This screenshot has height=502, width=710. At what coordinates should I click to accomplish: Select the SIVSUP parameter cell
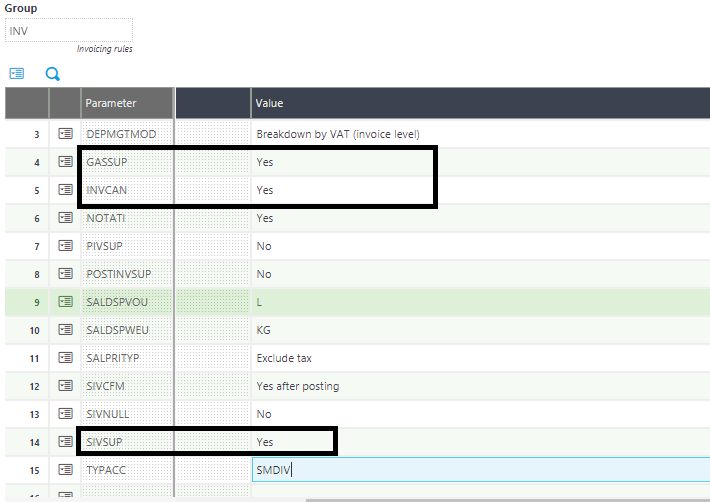pos(127,442)
